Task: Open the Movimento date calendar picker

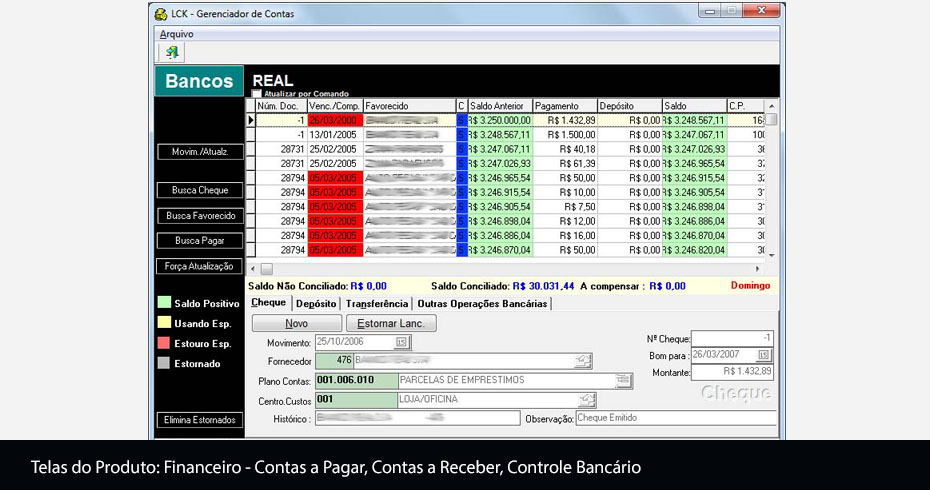Action: pos(401,342)
